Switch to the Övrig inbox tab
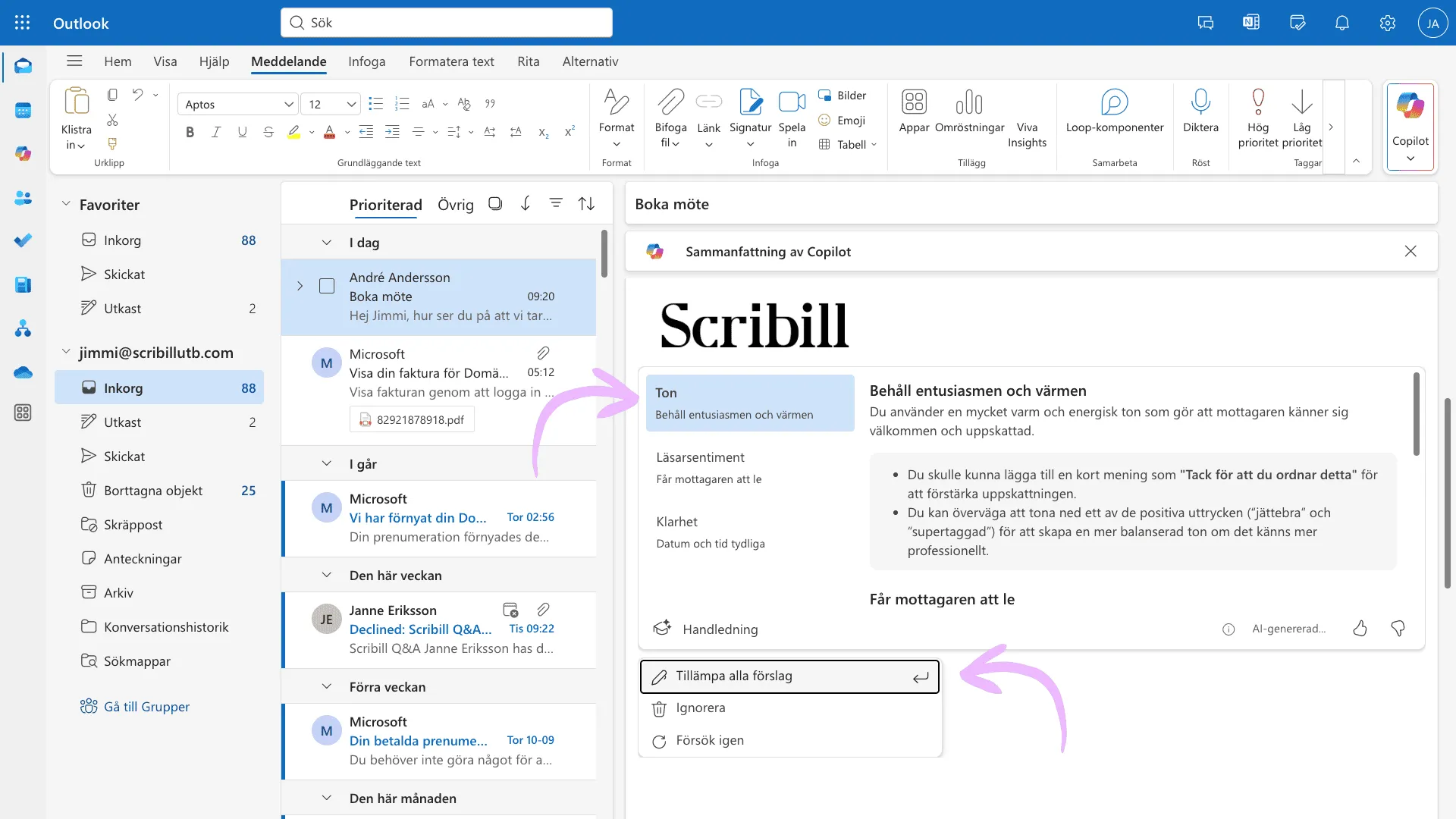This screenshot has width=1456, height=819. click(455, 205)
